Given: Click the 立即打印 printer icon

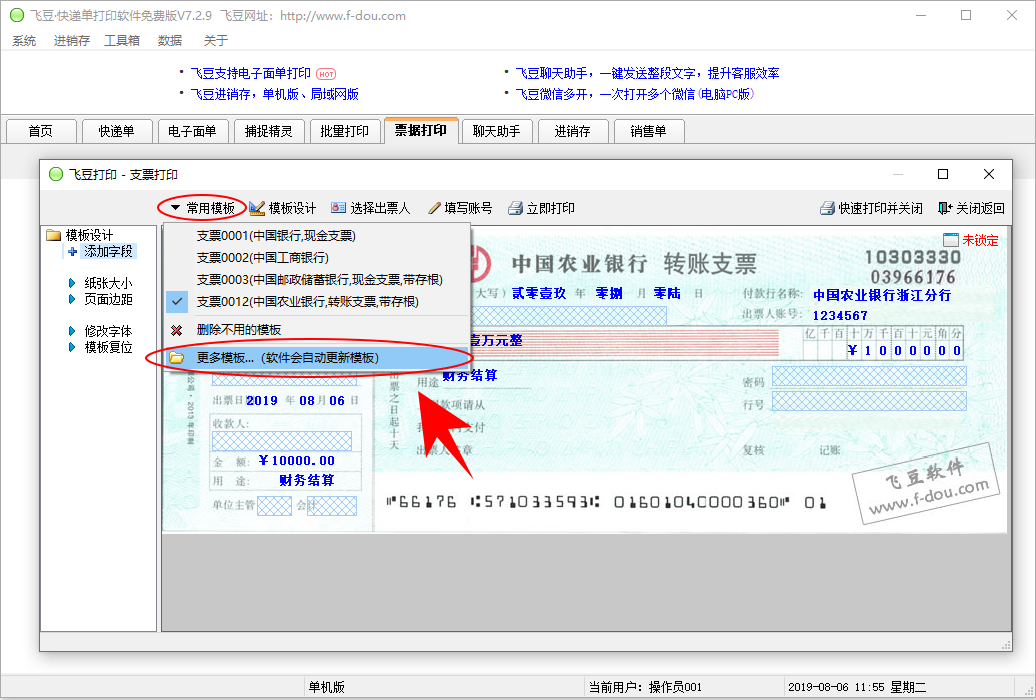Looking at the screenshot, I should point(515,208).
